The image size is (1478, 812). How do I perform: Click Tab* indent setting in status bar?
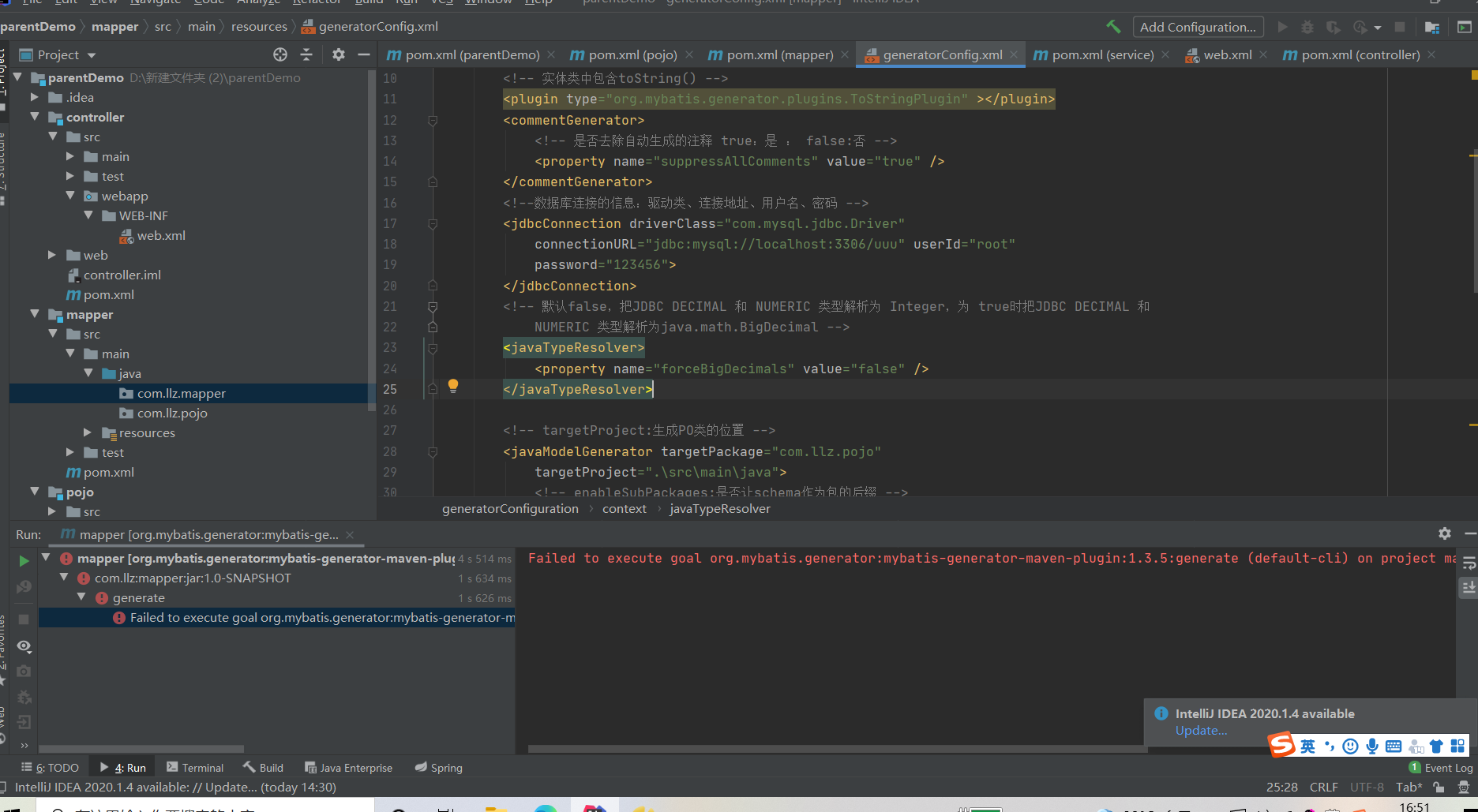pyautogui.click(x=1409, y=787)
